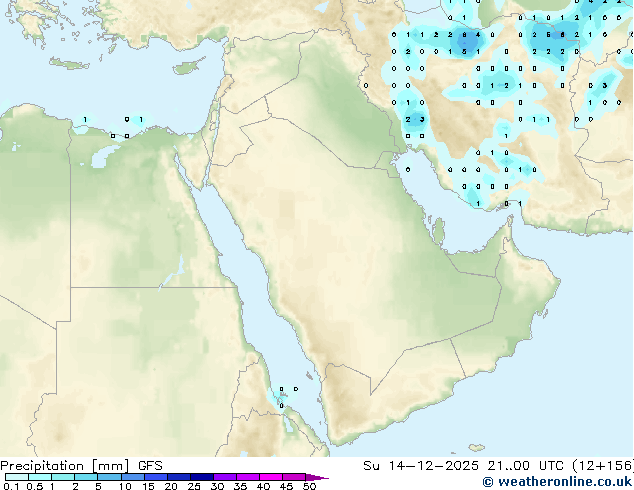Pick the 10–15 mm blue legend swatch

[132, 477]
